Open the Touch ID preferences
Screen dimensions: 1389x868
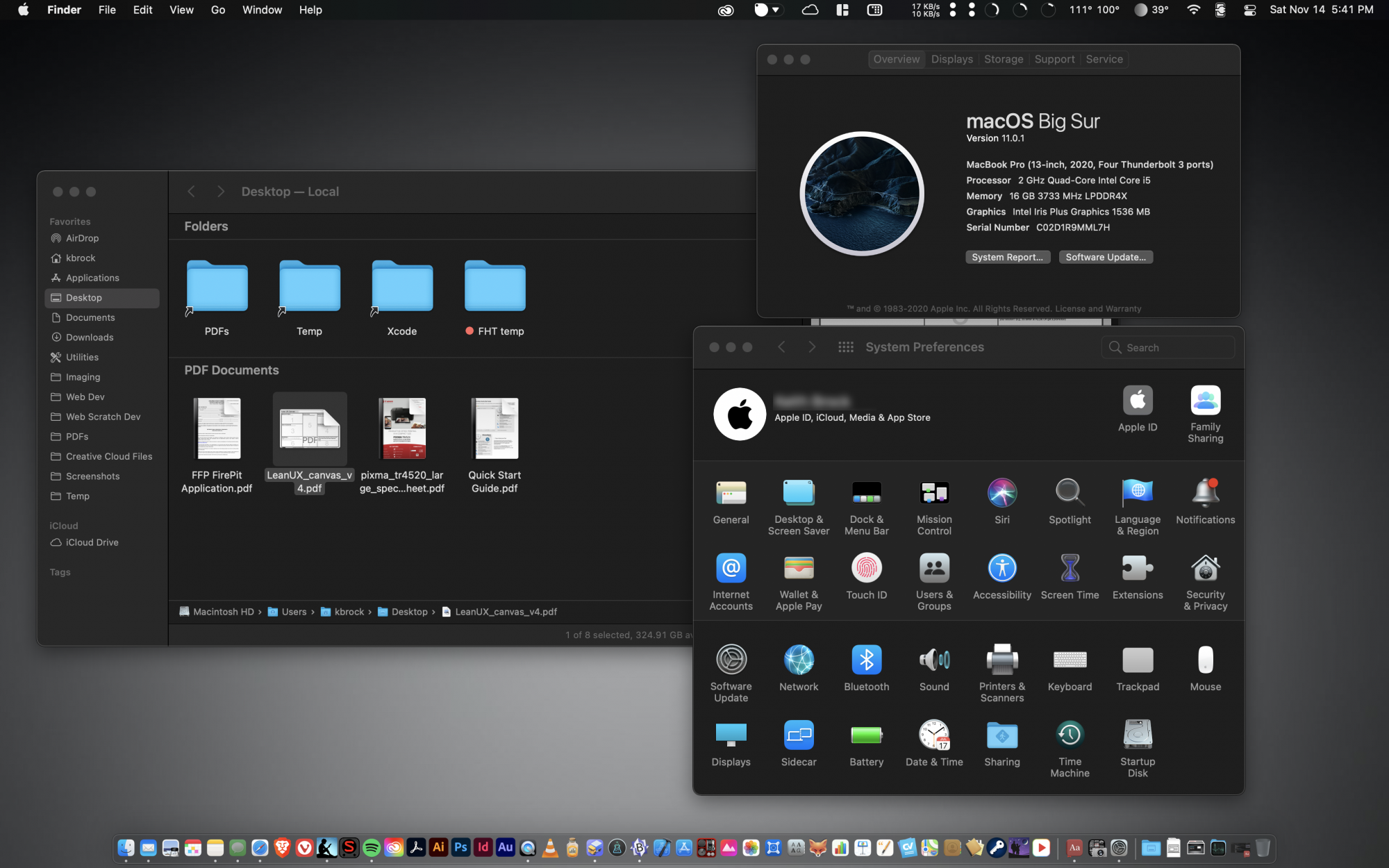tap(866, 569)
